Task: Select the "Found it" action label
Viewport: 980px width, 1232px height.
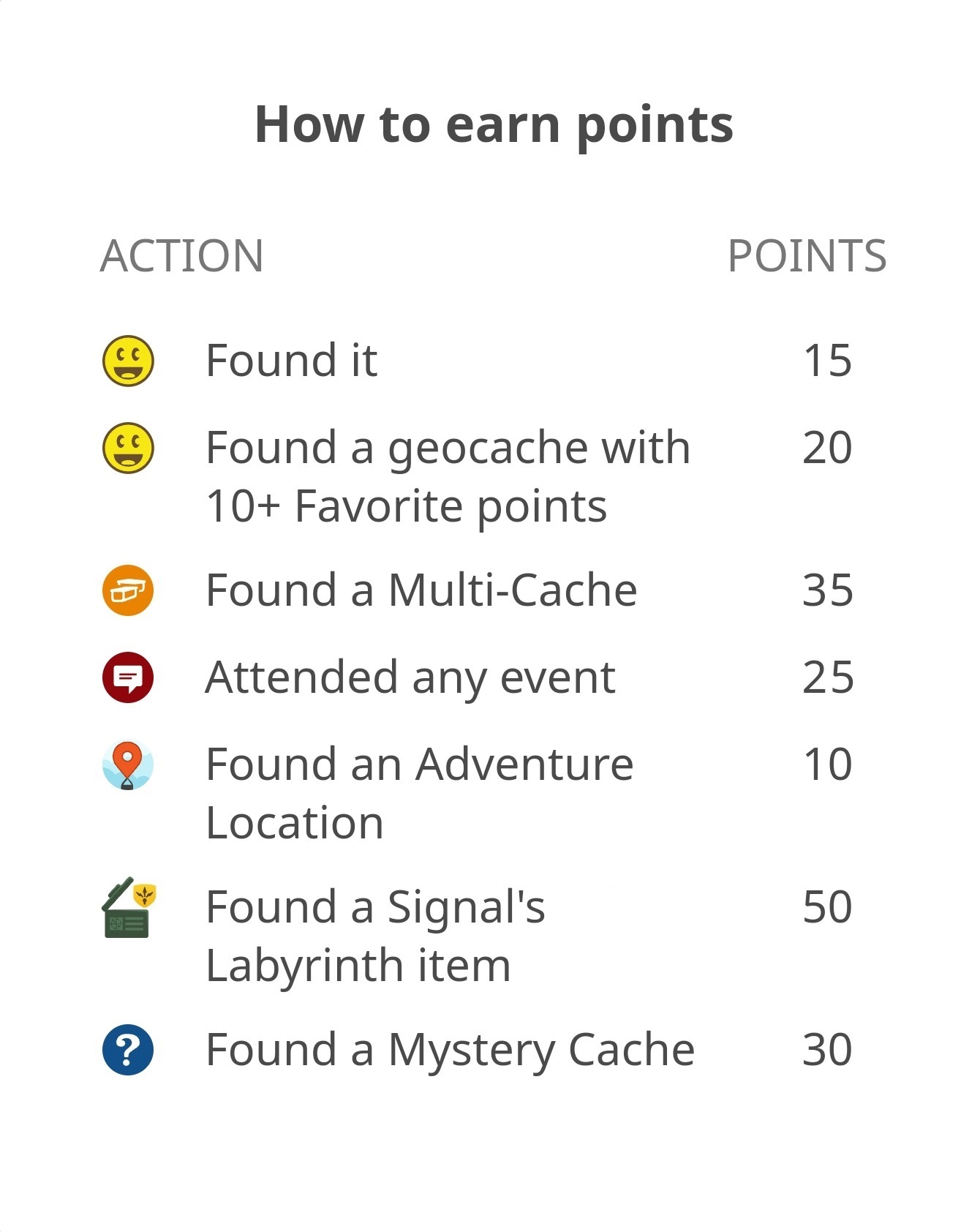Action: point(291,361)
